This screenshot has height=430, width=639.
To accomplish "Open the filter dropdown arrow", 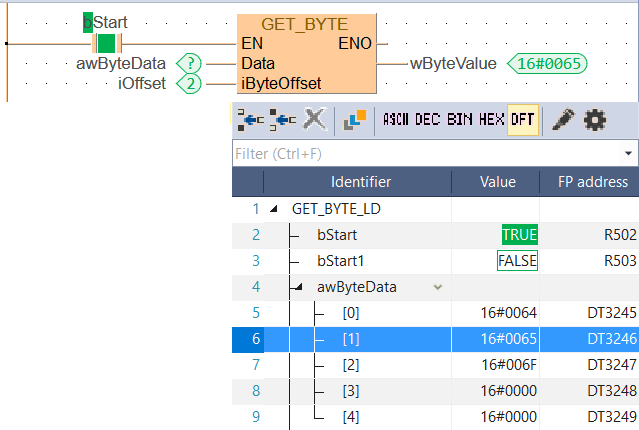I will pos(628,154).
